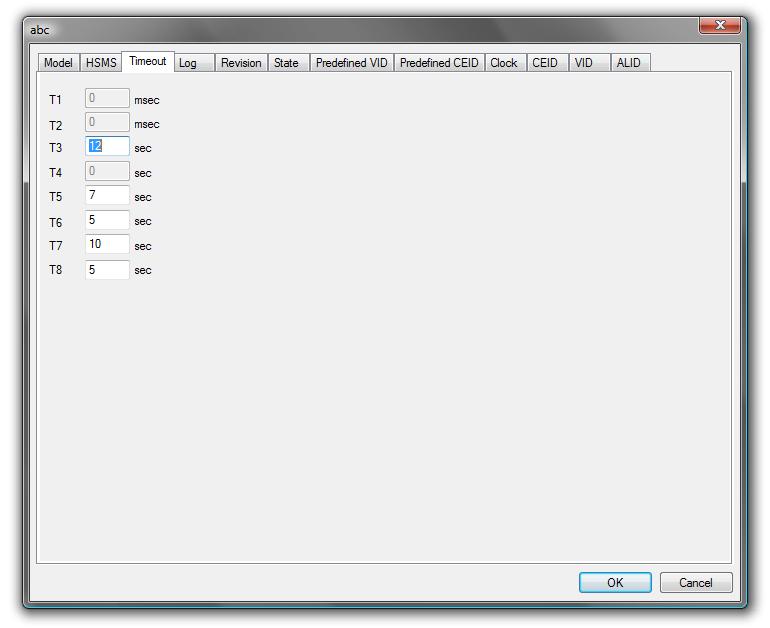Open the State tab

click(286, 63)
